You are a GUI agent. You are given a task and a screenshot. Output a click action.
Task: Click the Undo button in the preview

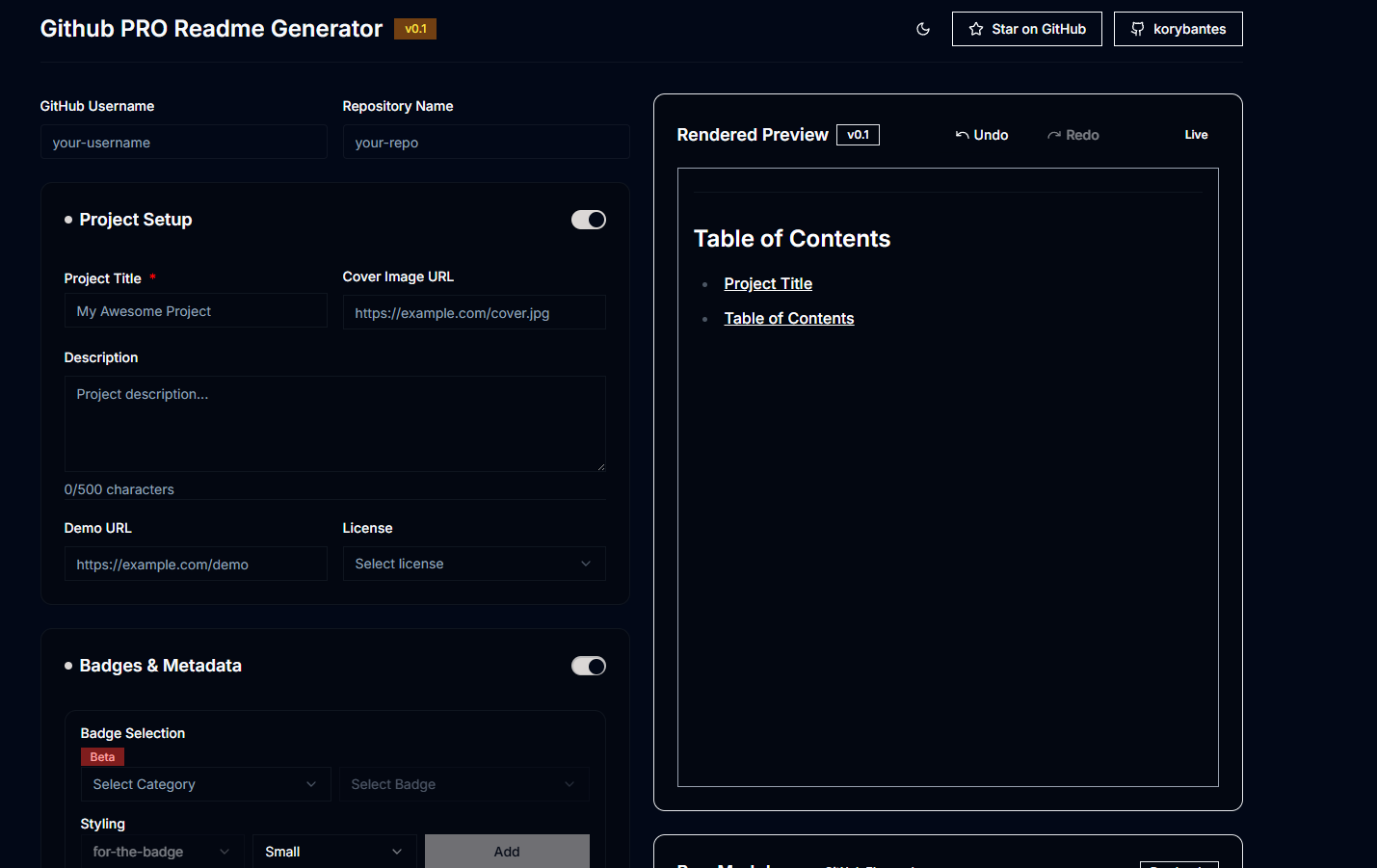point(982,135)
